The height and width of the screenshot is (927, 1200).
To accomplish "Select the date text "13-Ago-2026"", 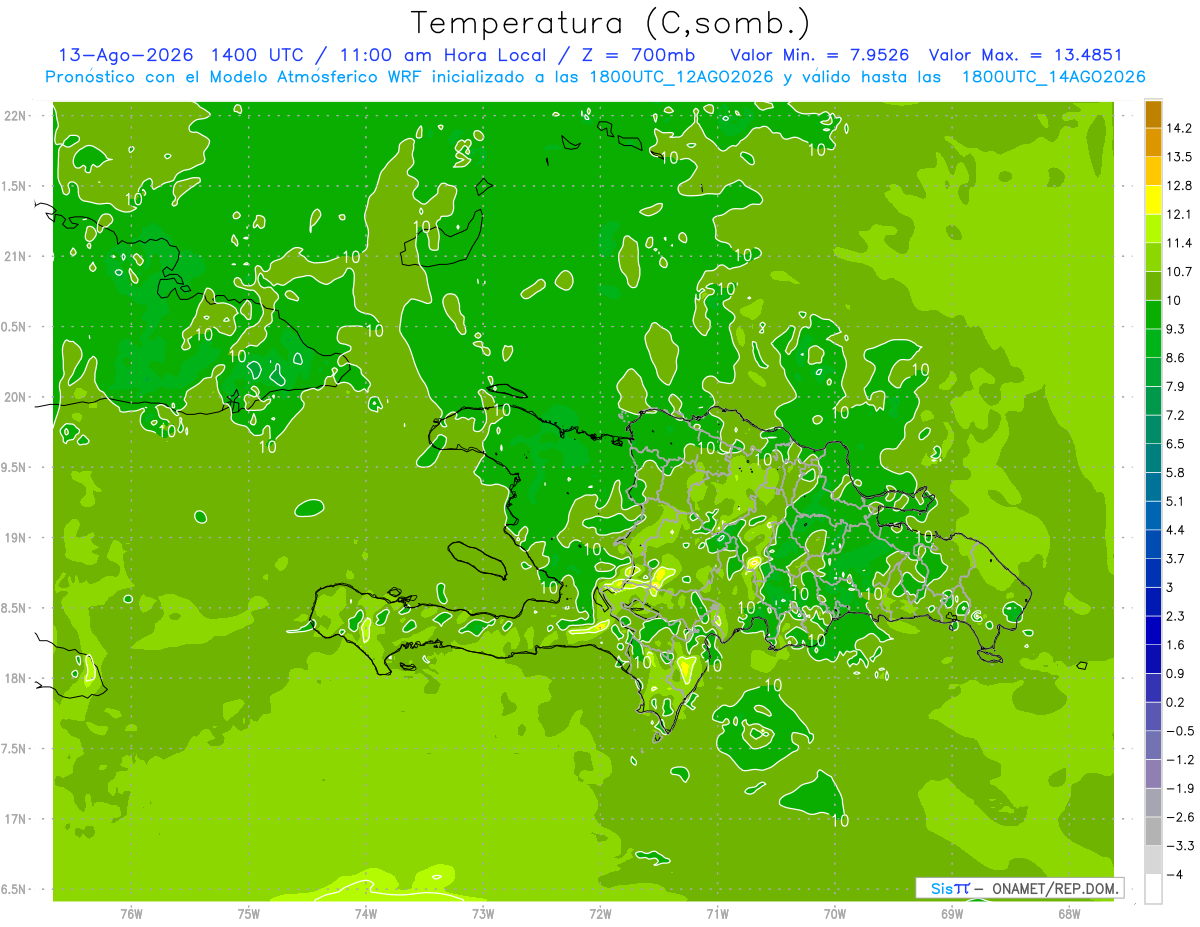I will click(x=126, y=55).
